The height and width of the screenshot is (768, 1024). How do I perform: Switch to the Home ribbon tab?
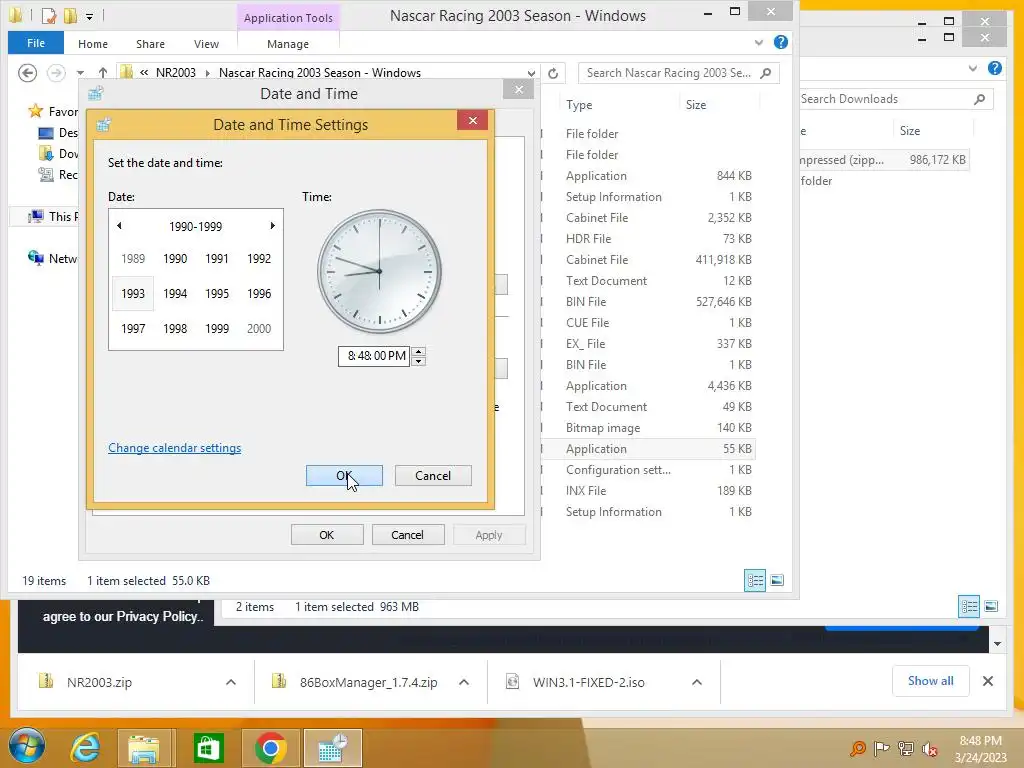click(x=93, y=44)
